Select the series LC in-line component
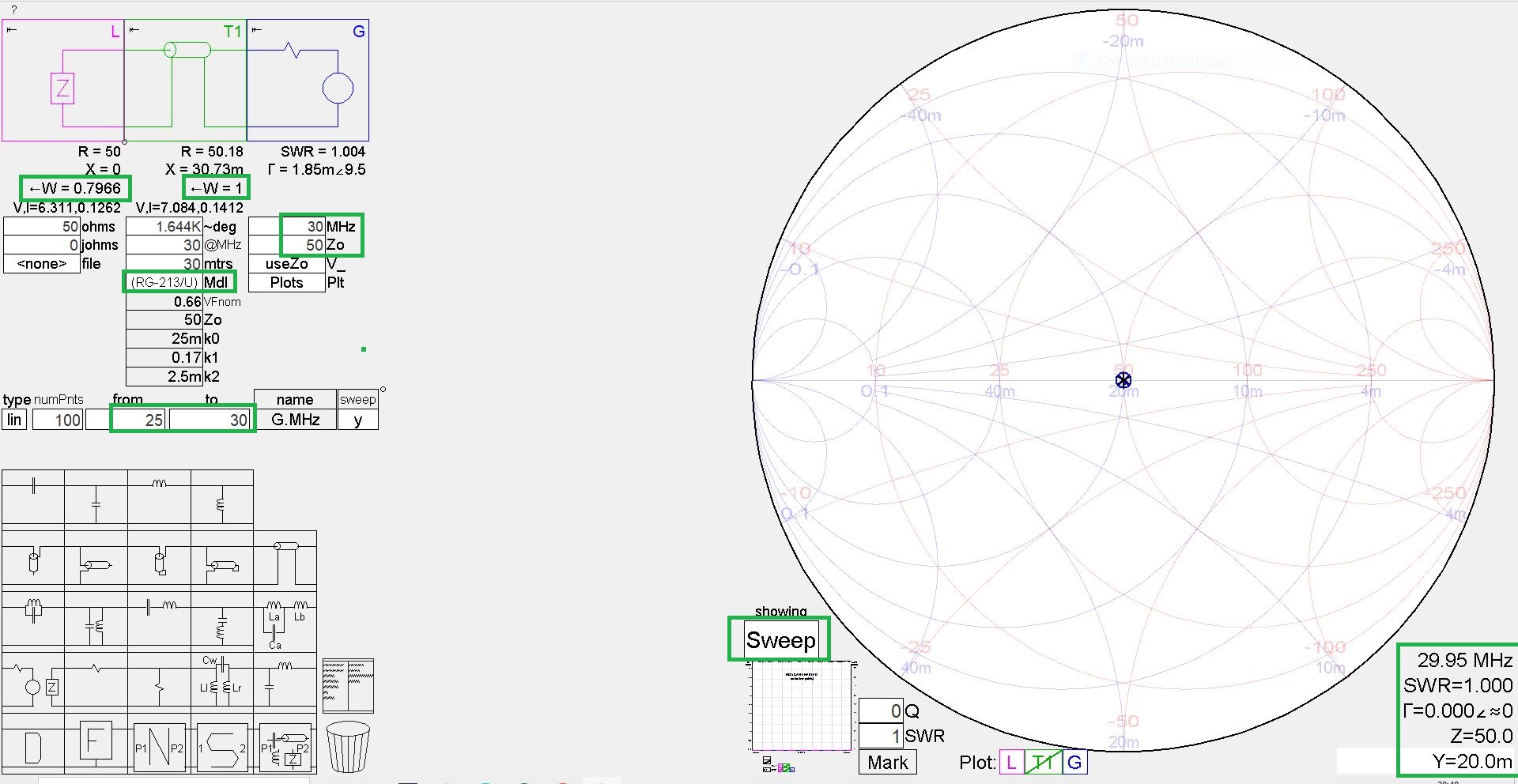The width and height of the screenshot is (1518, 784). coord(159,621)
